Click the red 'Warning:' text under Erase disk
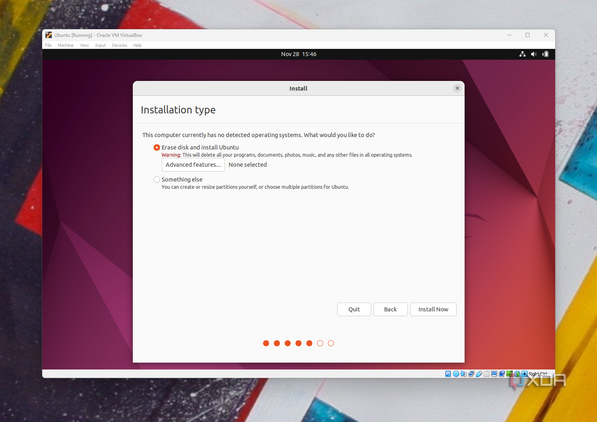Viewport: 597px width, 422px height. 171,155
